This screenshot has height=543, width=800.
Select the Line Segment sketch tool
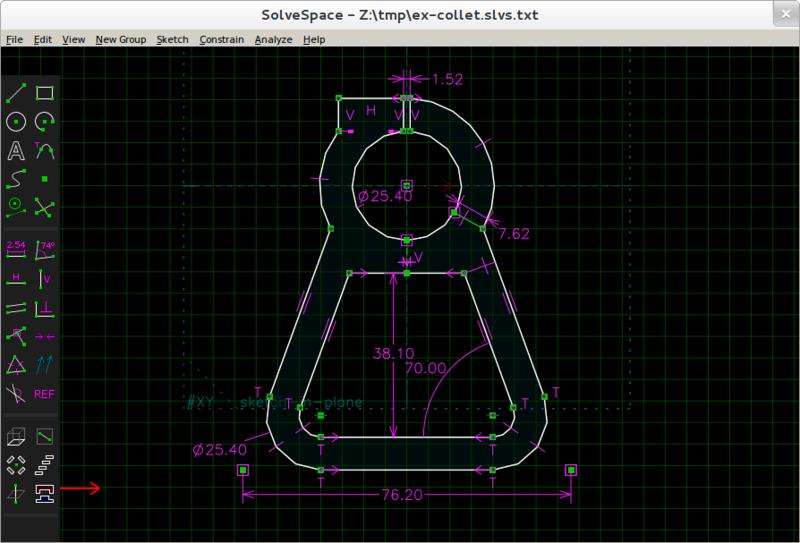(16, 93)
